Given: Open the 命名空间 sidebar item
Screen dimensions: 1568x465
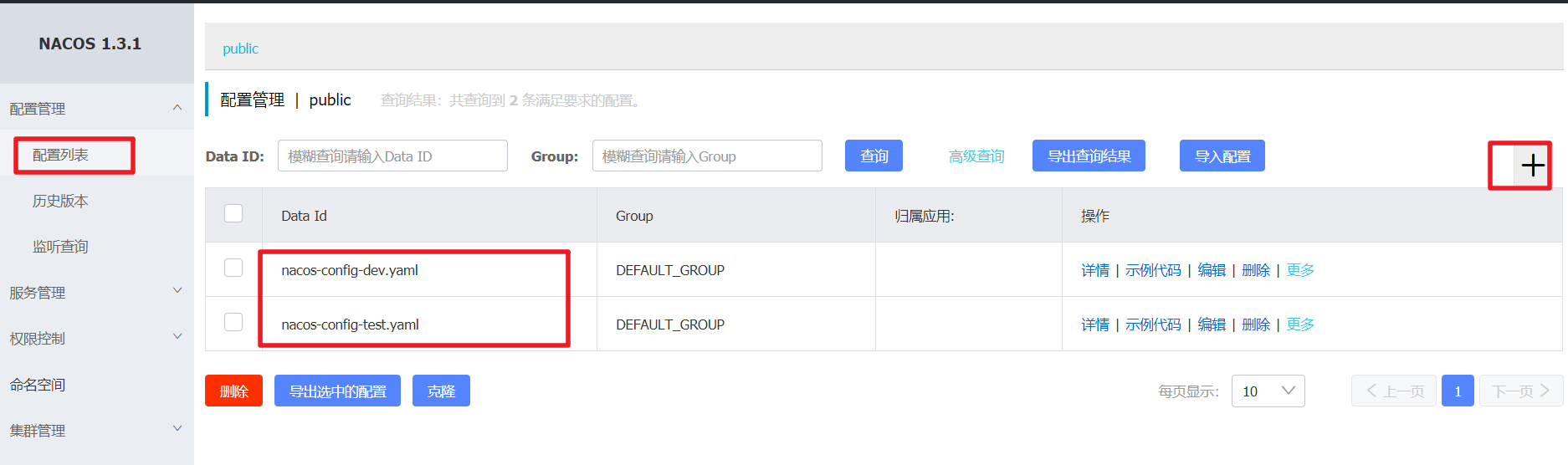Looking at the screenshot, I should tap(37, 385).
